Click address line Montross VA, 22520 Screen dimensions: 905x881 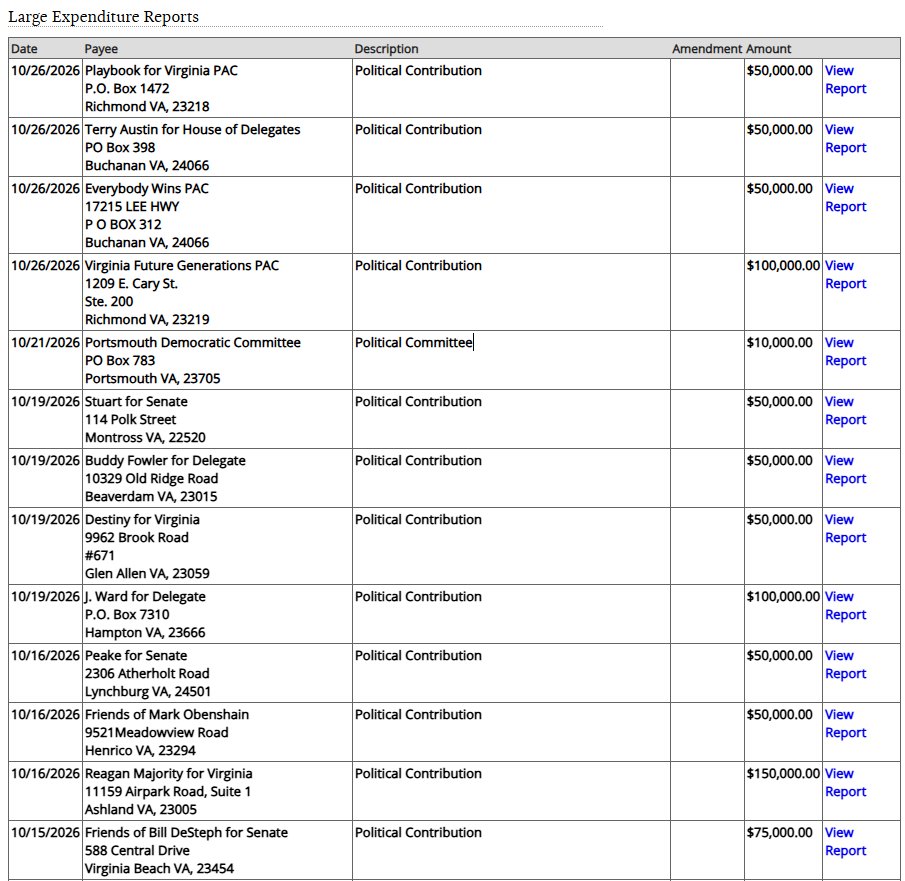click(145, 438)
